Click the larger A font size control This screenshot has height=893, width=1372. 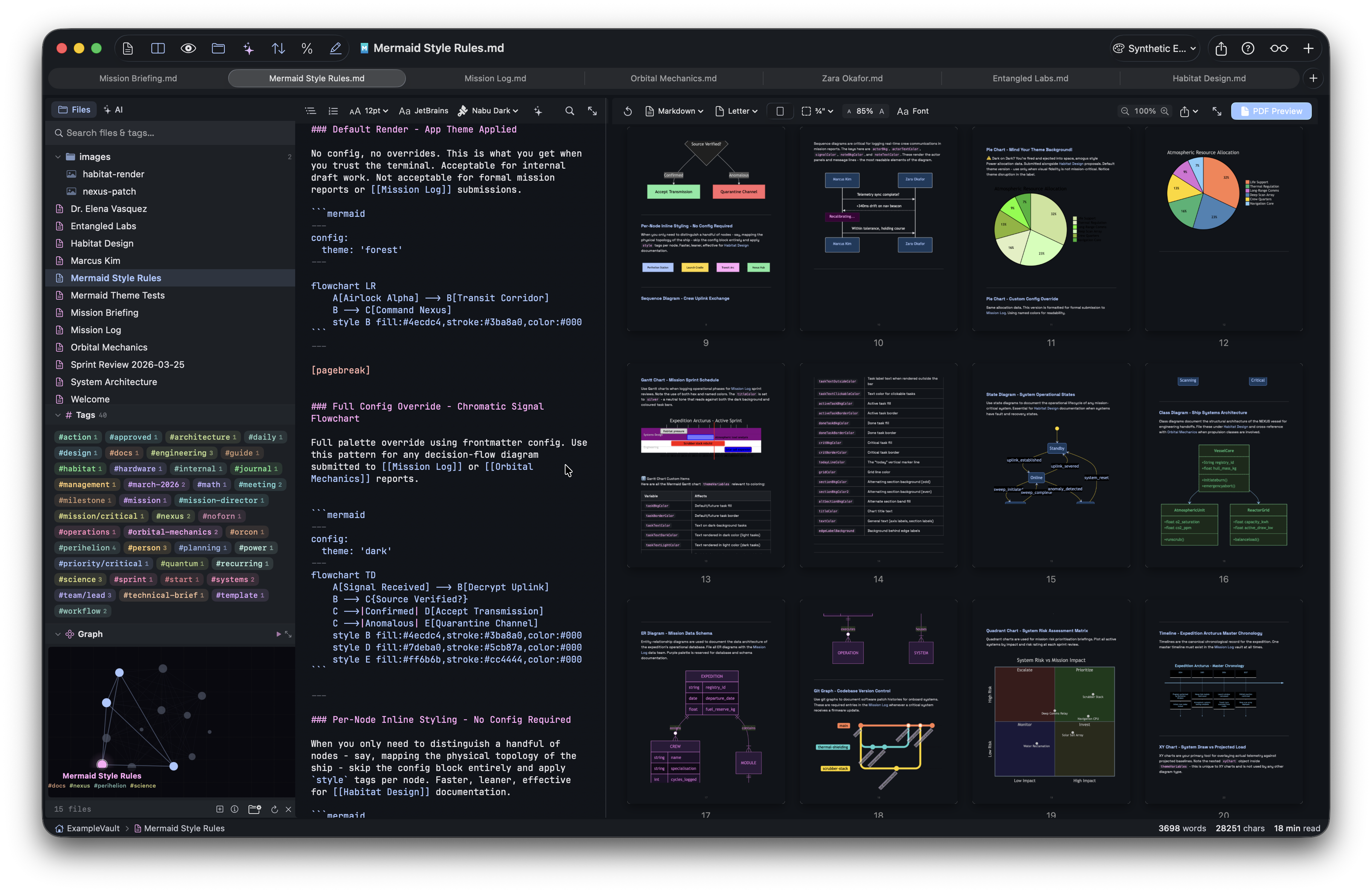click(881, 111)
